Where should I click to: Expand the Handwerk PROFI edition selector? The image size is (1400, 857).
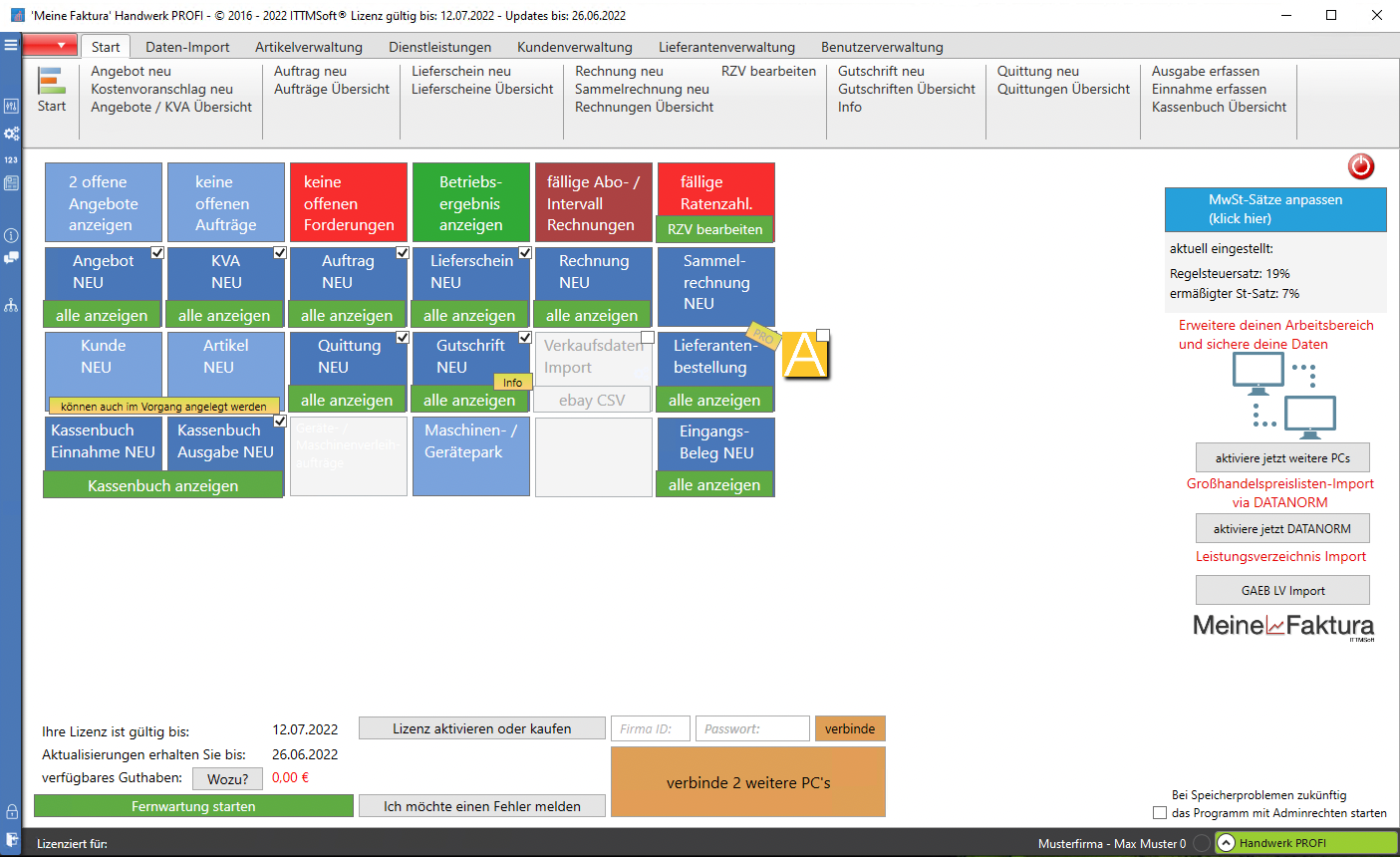click(1305, 843)
